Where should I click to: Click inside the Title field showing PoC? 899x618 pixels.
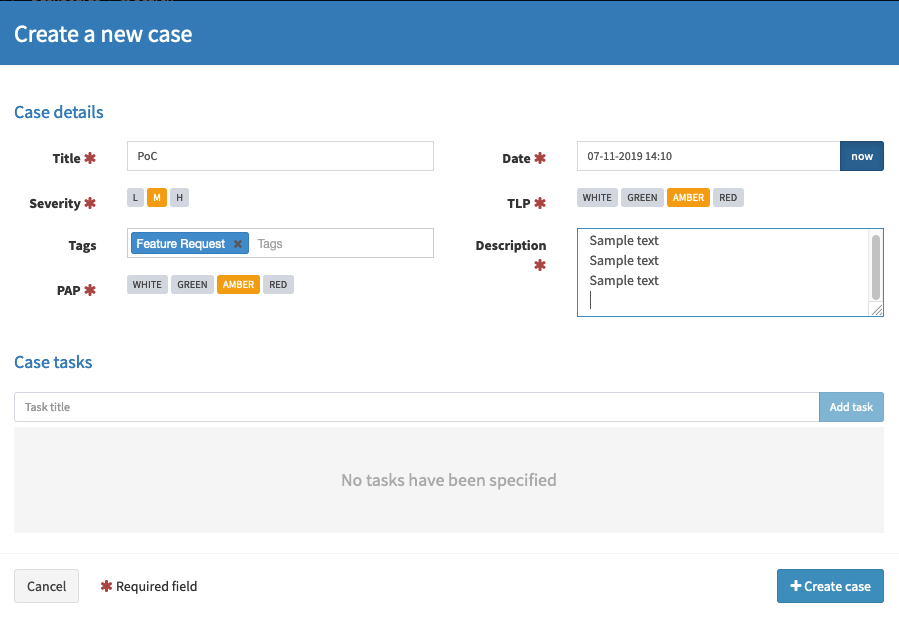(x=280, y=156)
